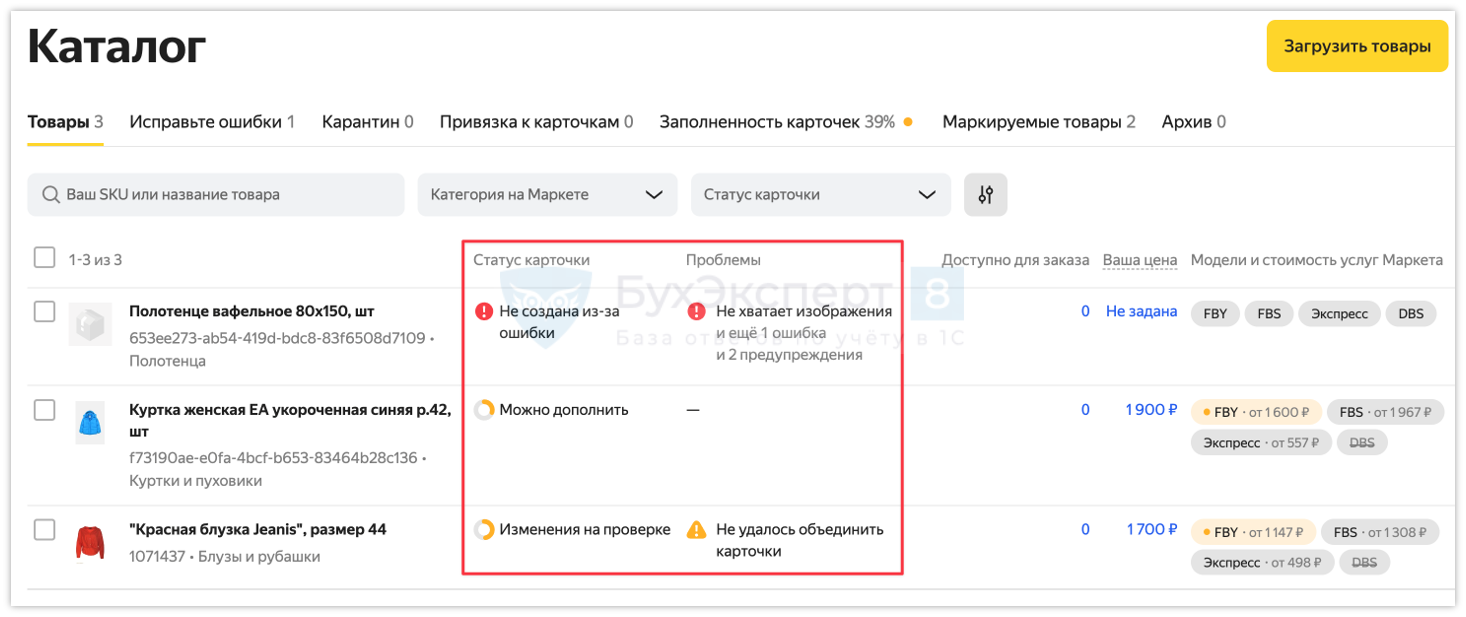
Task: Click the yellow 'Загрузить товары' button
Action: pos(1357,46)
